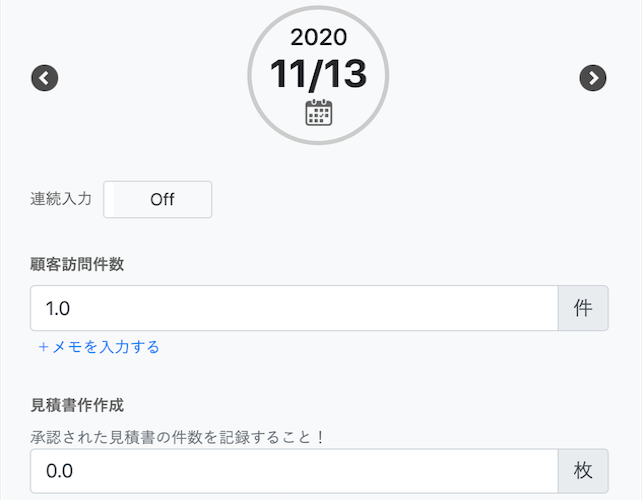Image resolution: width=642 pixels, height=500 pixels.
Task: Focus the 顧客訪問件数 input showing 1.0
Action: (x=294, y=308)
